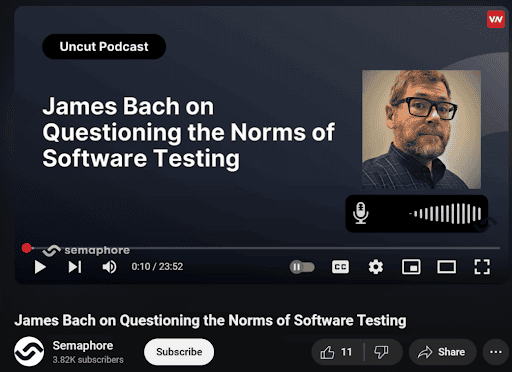The image size is (512, 372).
Task: Share this video
Action: point(442,352)
